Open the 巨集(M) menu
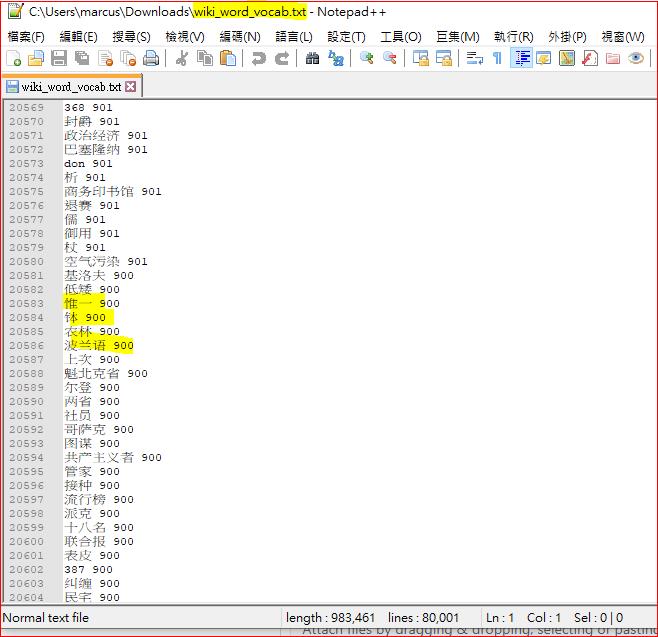This screenshot has width=658, height=637. tap(458, 37)
